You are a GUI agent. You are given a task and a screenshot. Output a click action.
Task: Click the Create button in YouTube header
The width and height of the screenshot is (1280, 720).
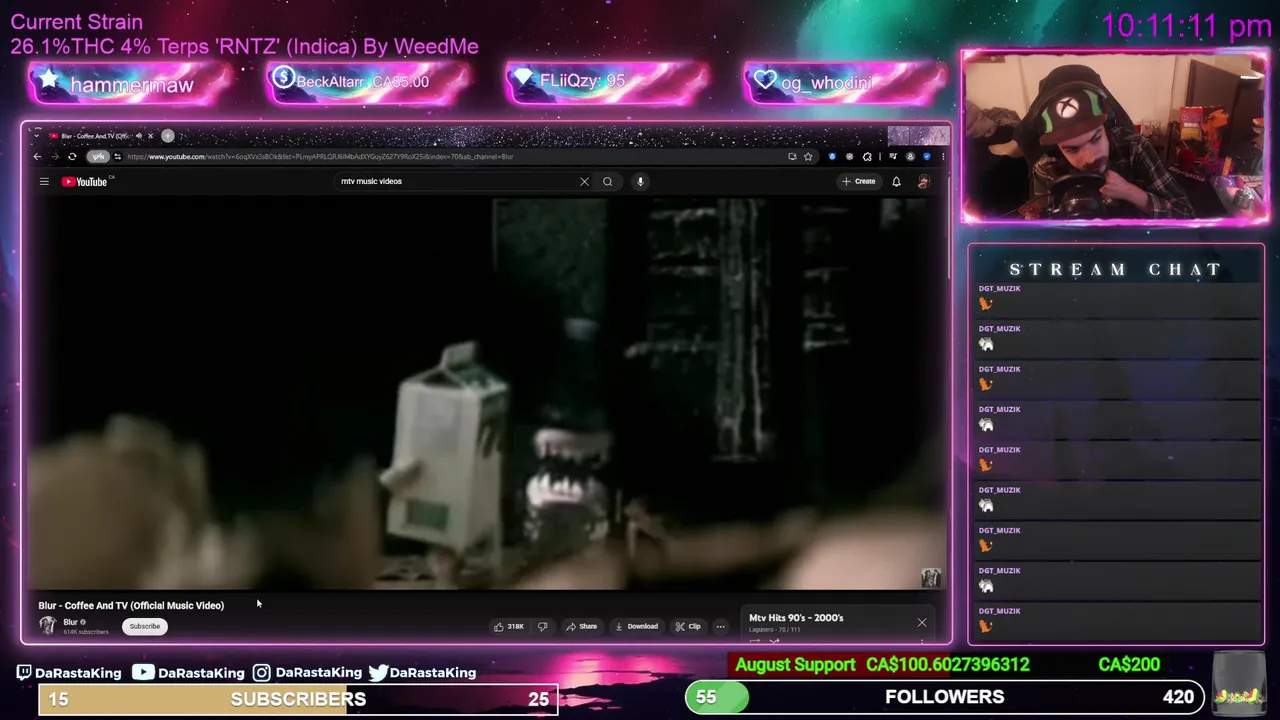(x=859, y=181)
